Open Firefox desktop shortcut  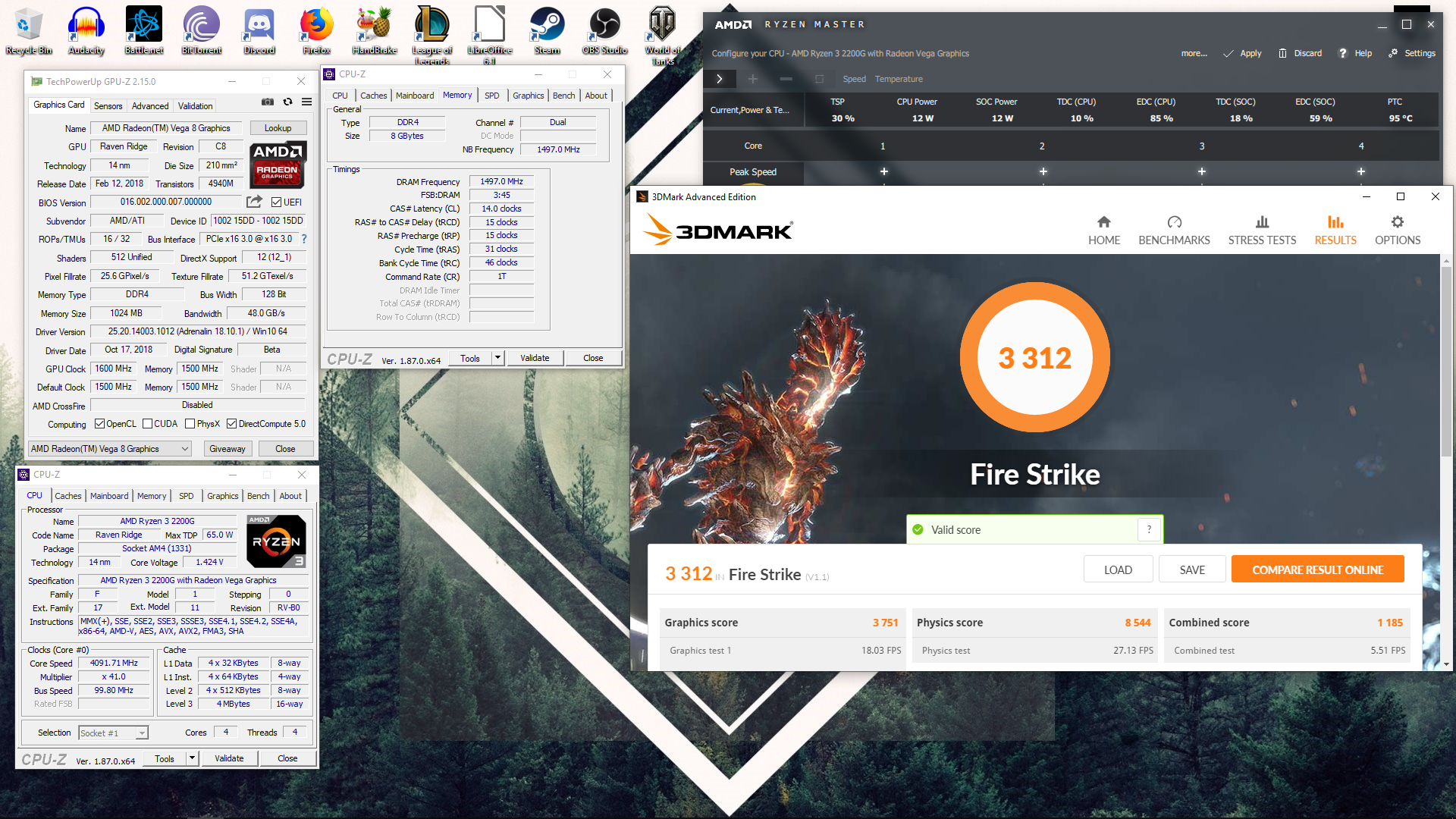pos(317,30)
